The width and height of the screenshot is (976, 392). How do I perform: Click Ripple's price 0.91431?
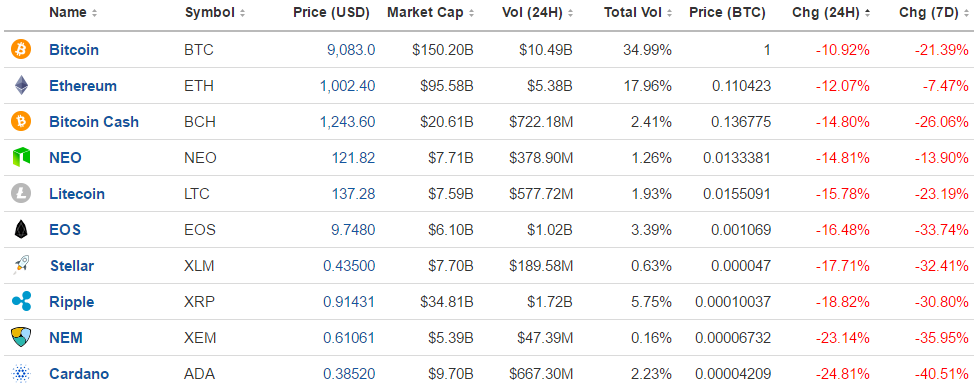tap(349, 302)
